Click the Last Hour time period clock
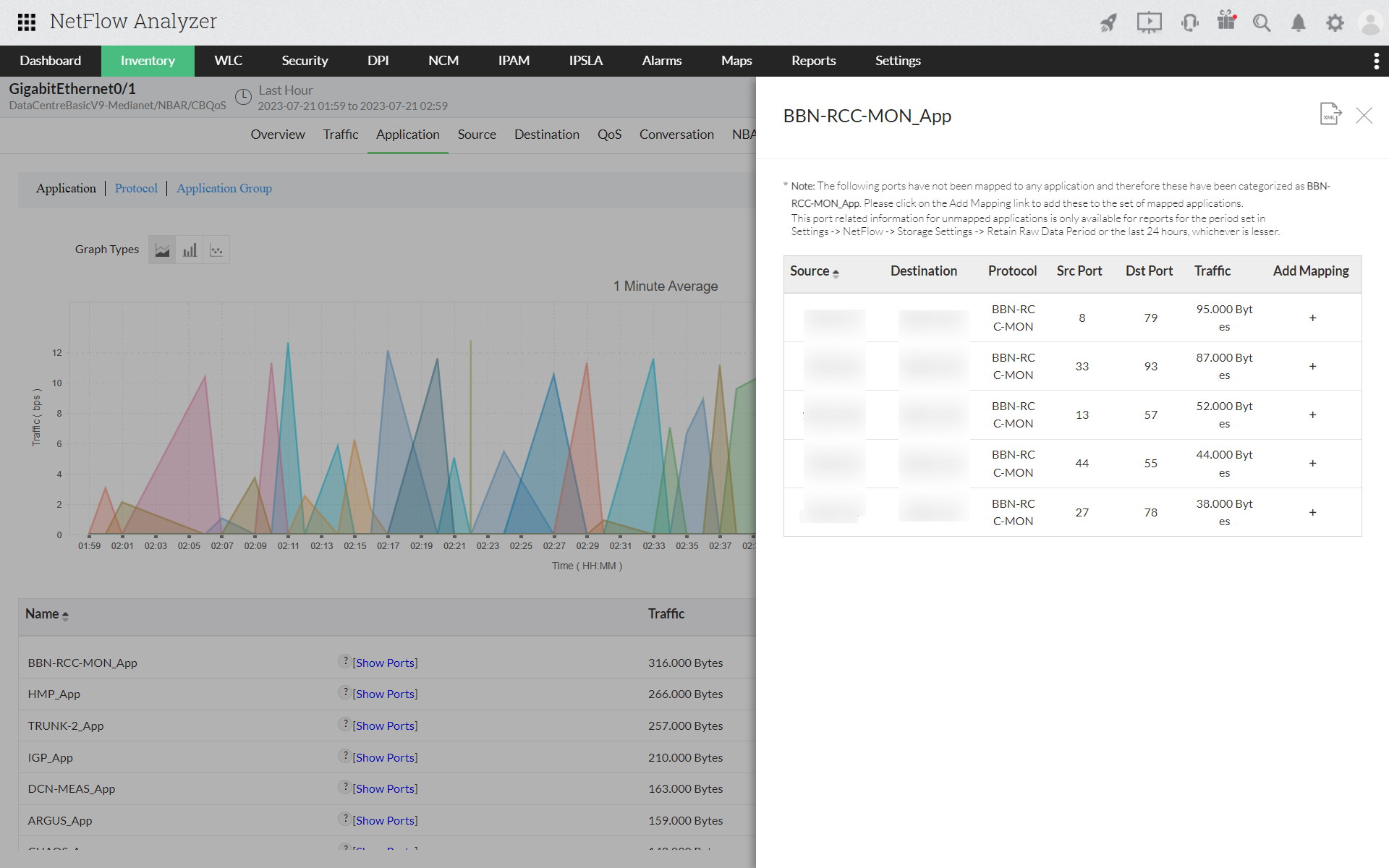Image resolution: width=1389 pixels, height=868 pixels. (x=244, y=96)
